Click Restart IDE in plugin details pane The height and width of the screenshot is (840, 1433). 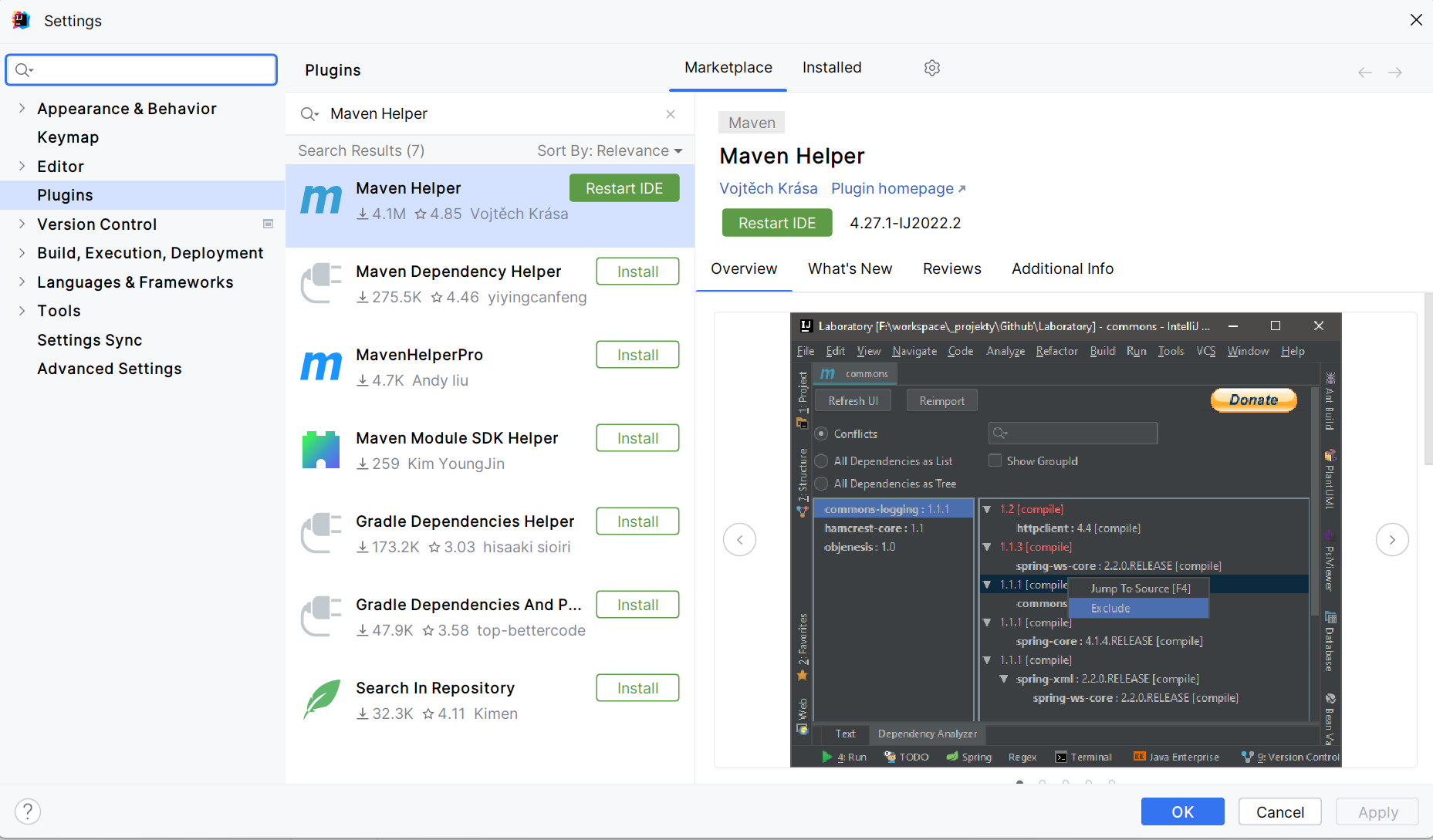point(777,223)
